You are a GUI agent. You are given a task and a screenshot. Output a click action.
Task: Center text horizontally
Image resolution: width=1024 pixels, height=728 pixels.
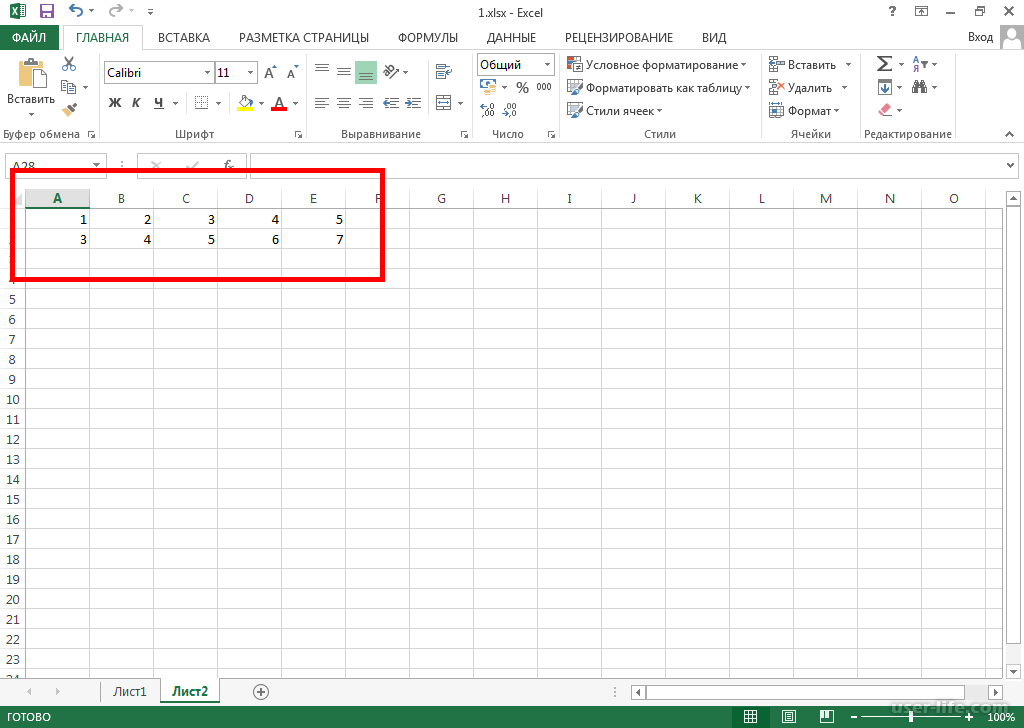click(x=344, y=103)
